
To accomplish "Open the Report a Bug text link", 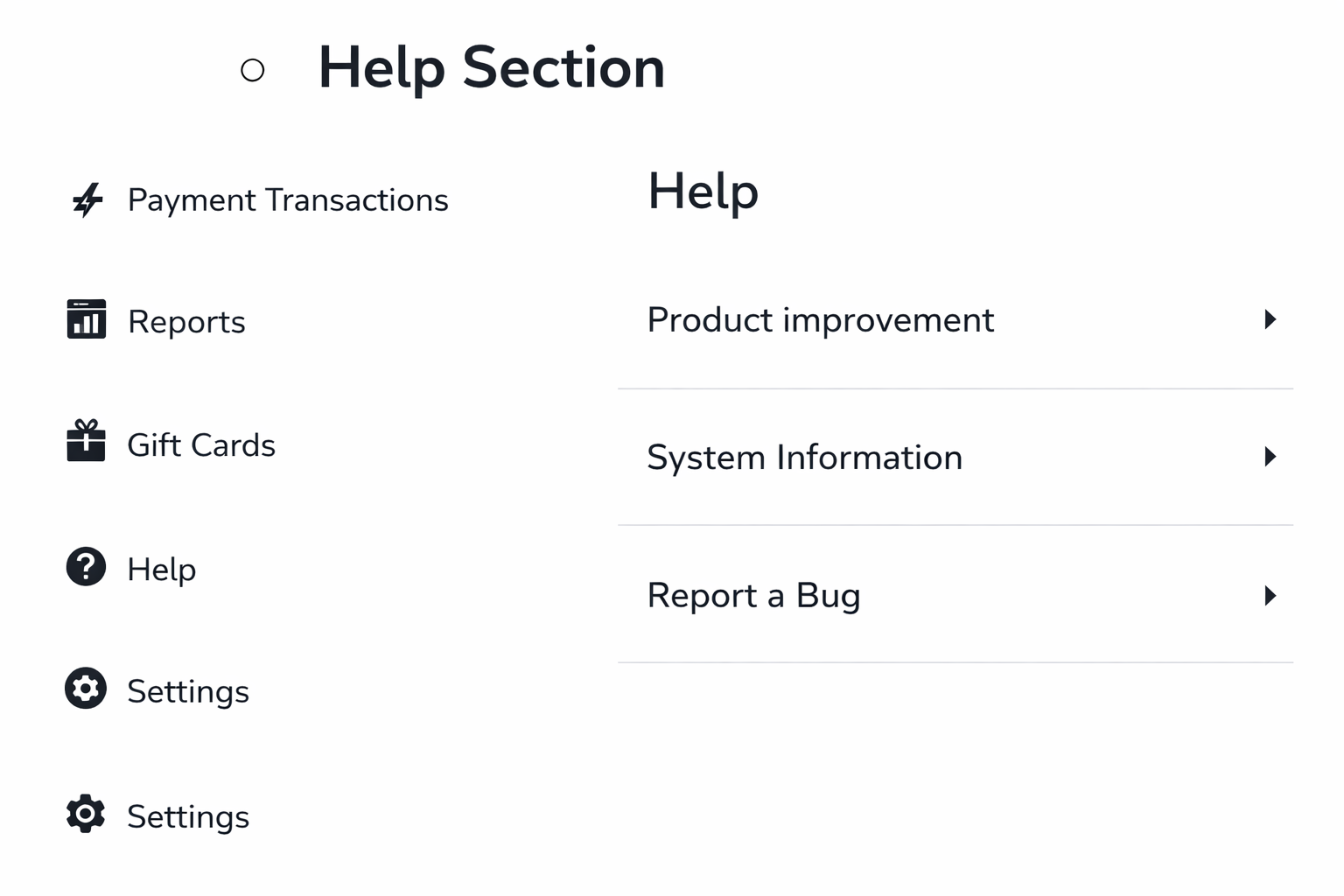I will click(x=753, y=596).
